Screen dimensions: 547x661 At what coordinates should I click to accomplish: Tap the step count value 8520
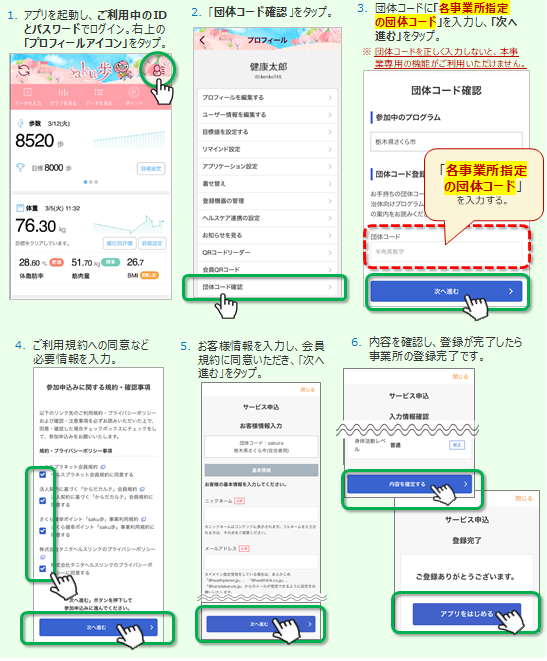pyautogui.click(x=35, y=141)
